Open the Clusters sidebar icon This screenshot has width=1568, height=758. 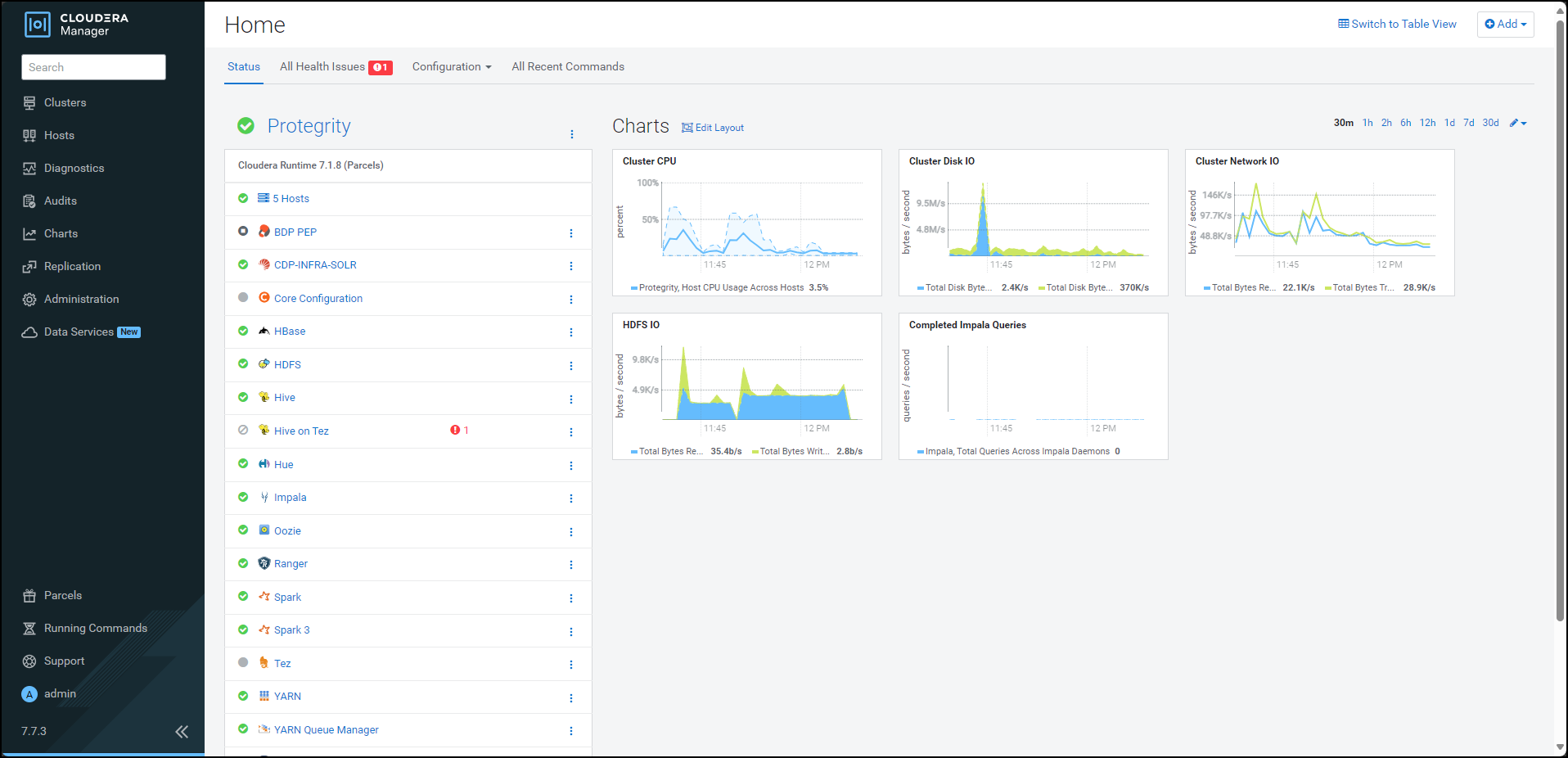29,103
